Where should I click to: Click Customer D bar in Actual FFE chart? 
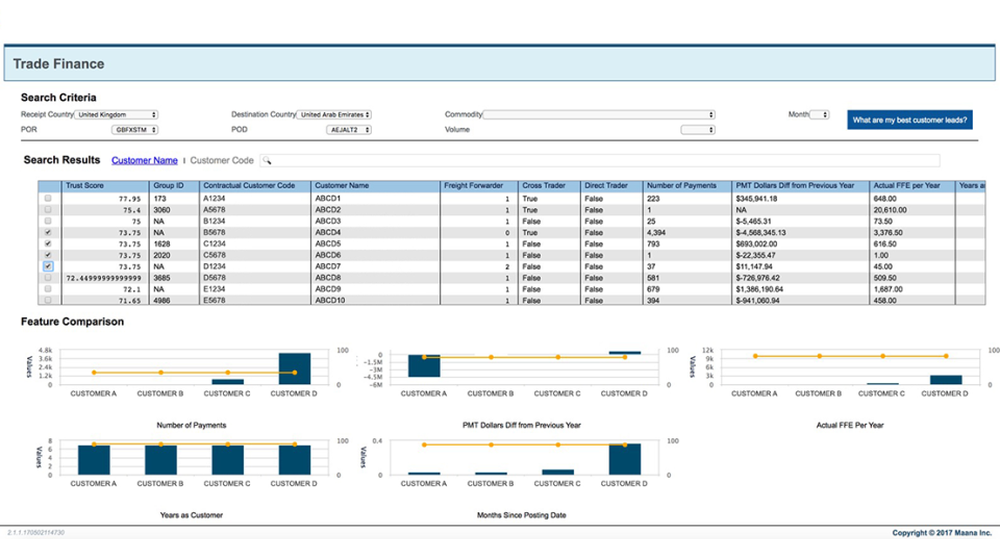tap(944, 380)
